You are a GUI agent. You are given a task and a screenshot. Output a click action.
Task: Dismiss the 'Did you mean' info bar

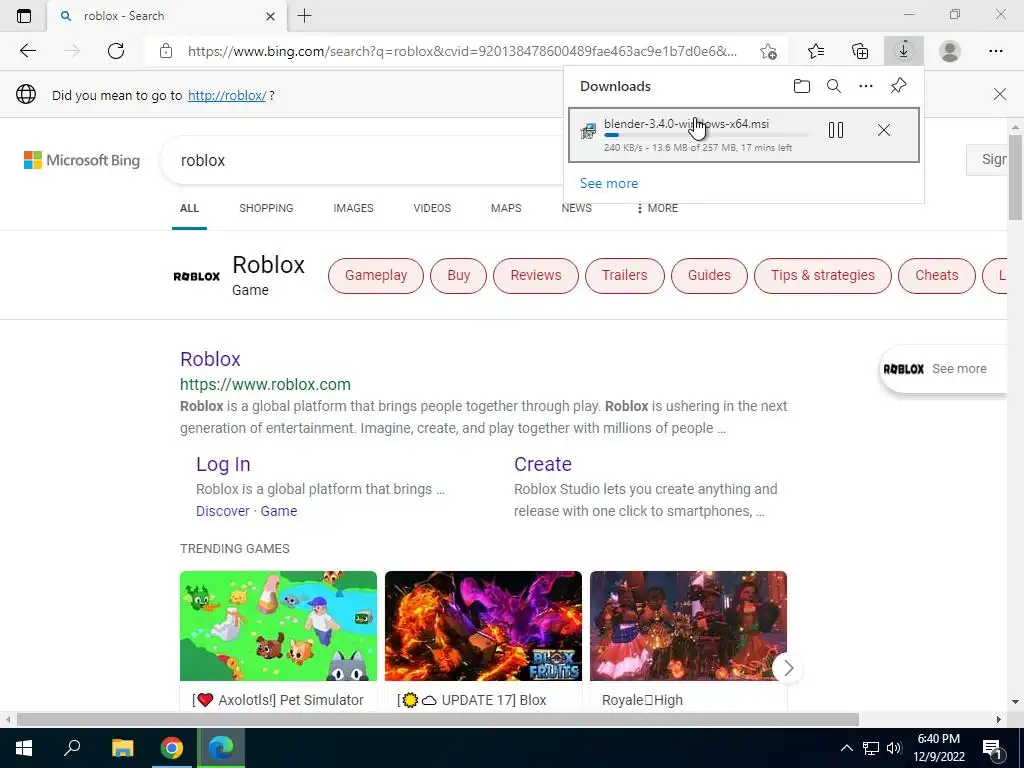(x=999, y=95)
